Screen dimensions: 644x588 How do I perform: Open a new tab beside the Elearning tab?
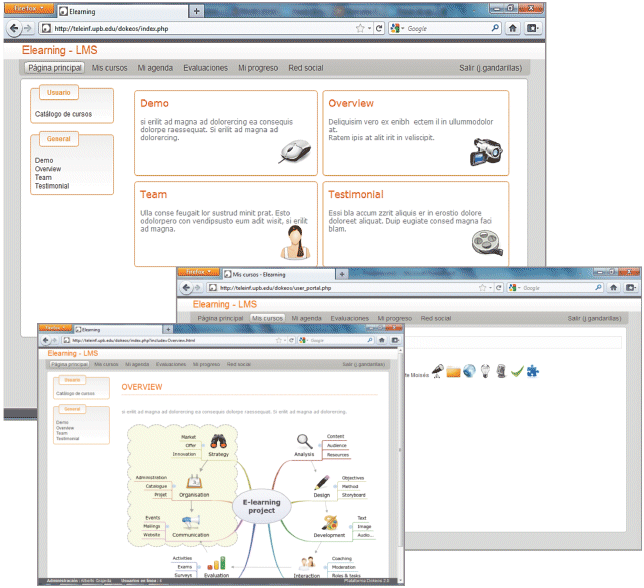[x=196, y=11]
